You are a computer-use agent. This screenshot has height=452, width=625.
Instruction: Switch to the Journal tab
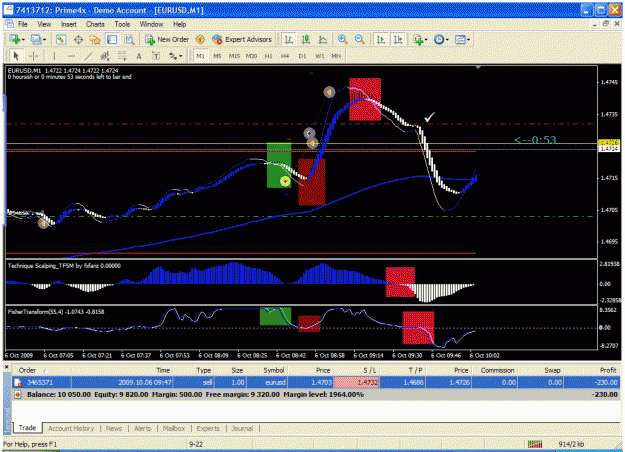coord(242,428)
